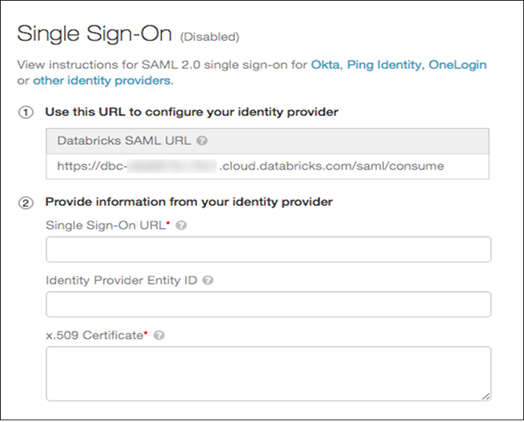Click the certificate text area resize handle

pos(486,396)
